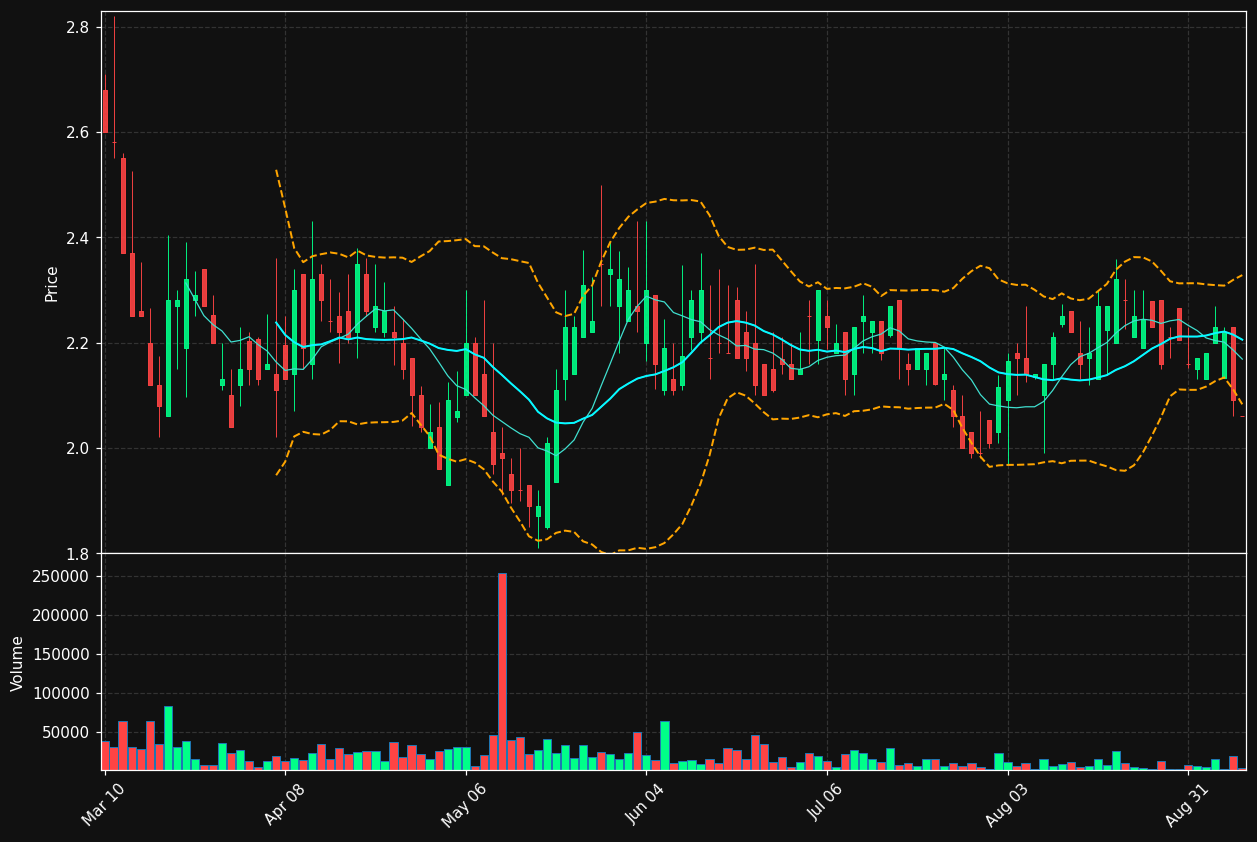The width and height of the screenshot is (1257, 842).
Task: Click the 2.6 price axis label
Action: [x=77, y=132]
